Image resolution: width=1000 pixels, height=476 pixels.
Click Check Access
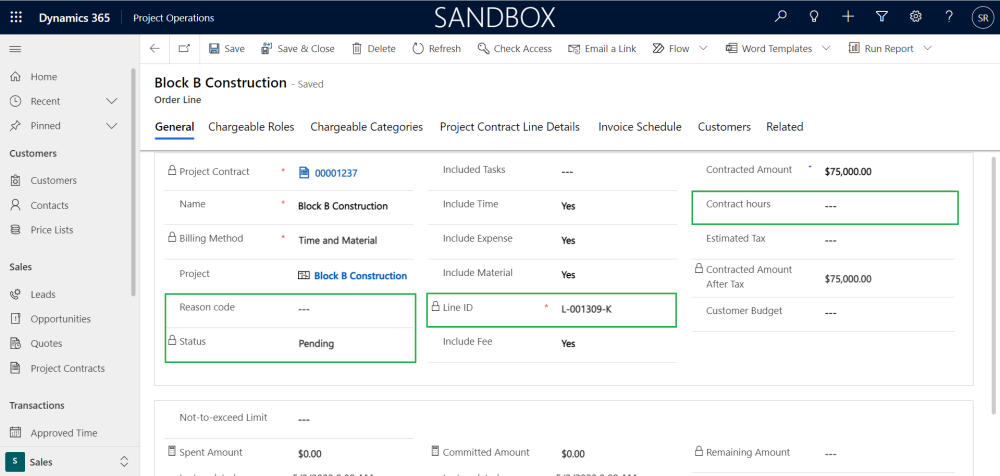pos(515,48)
